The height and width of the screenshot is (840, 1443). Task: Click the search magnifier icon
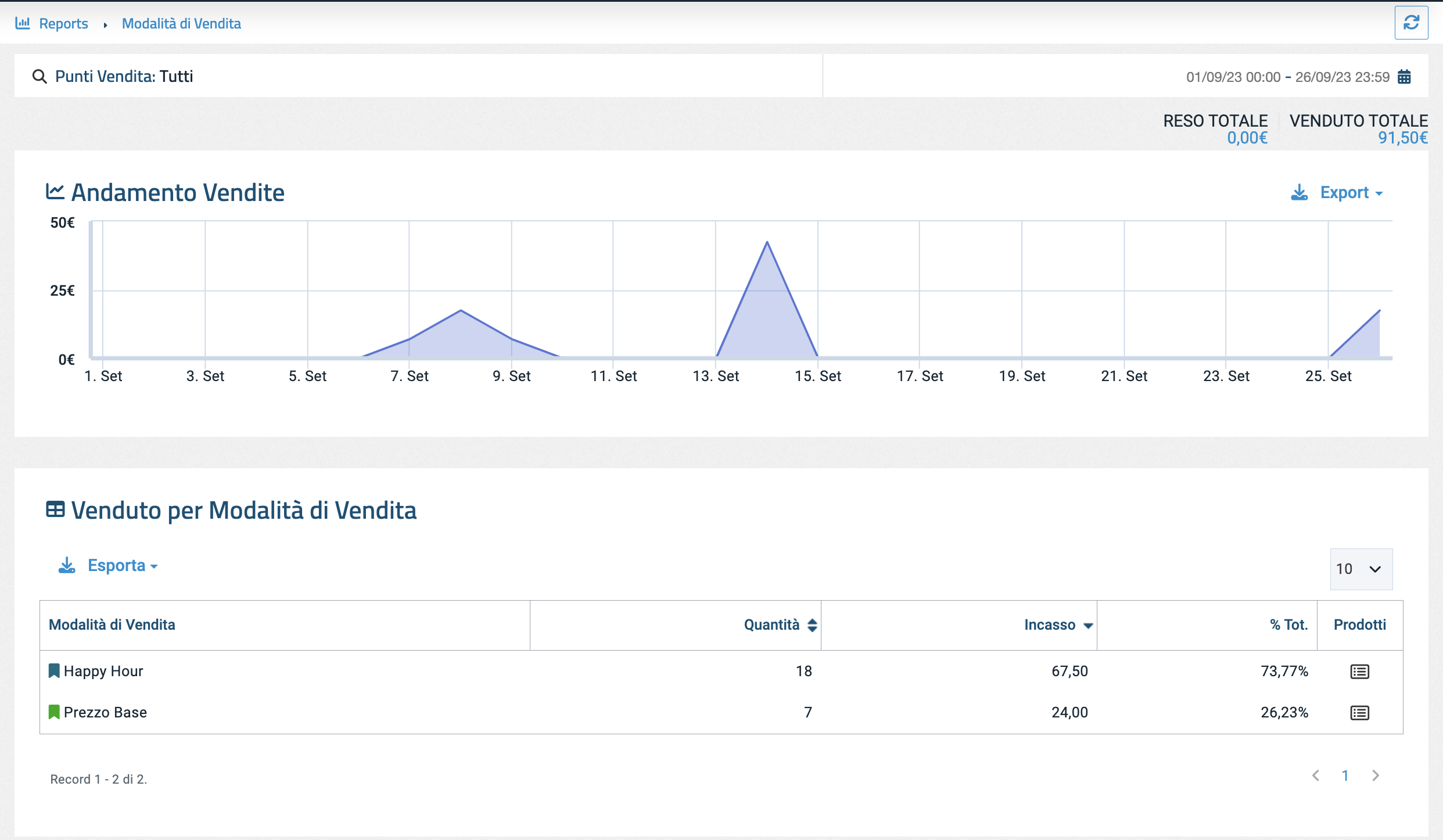click(39, 77)
